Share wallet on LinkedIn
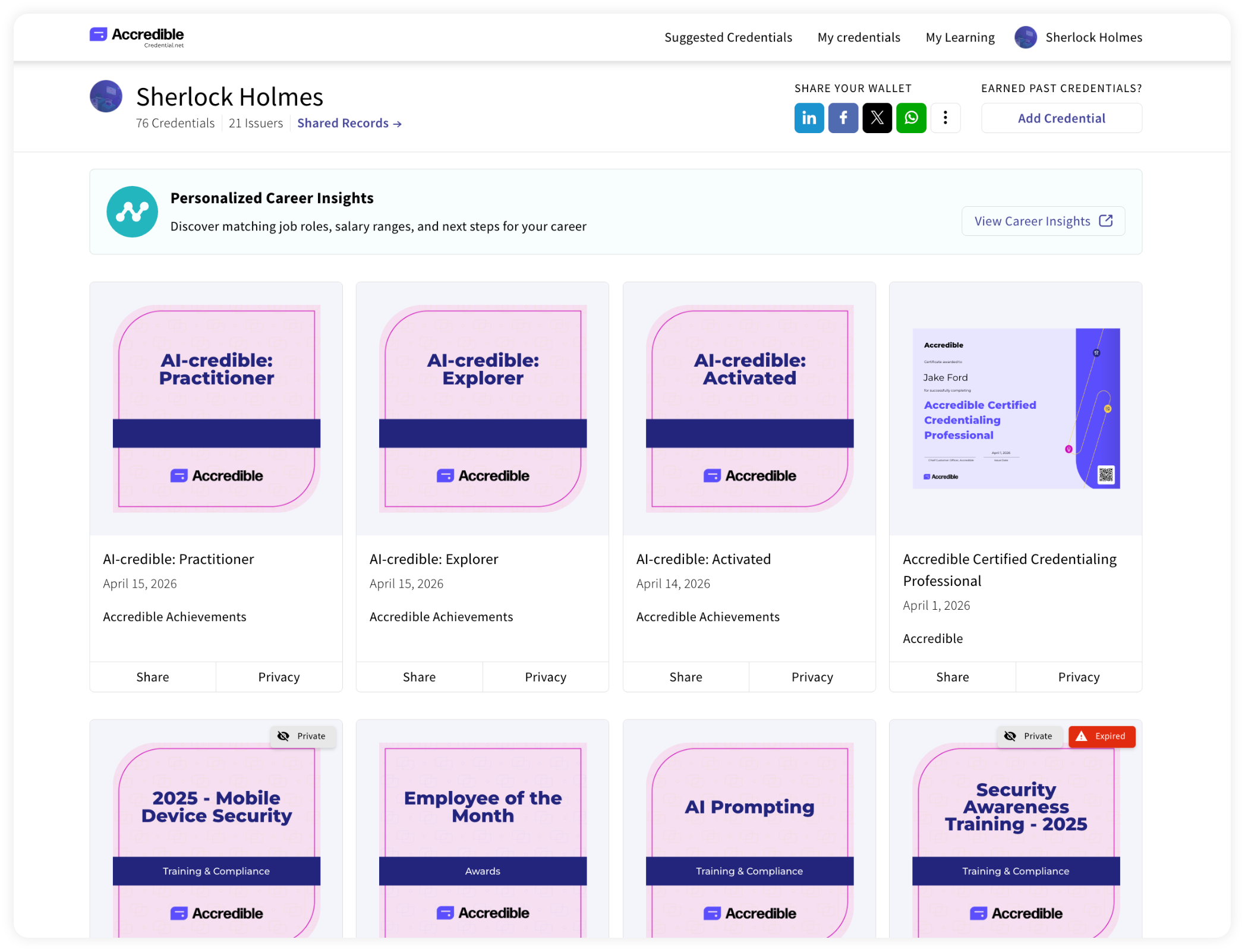 coord(809,118)
